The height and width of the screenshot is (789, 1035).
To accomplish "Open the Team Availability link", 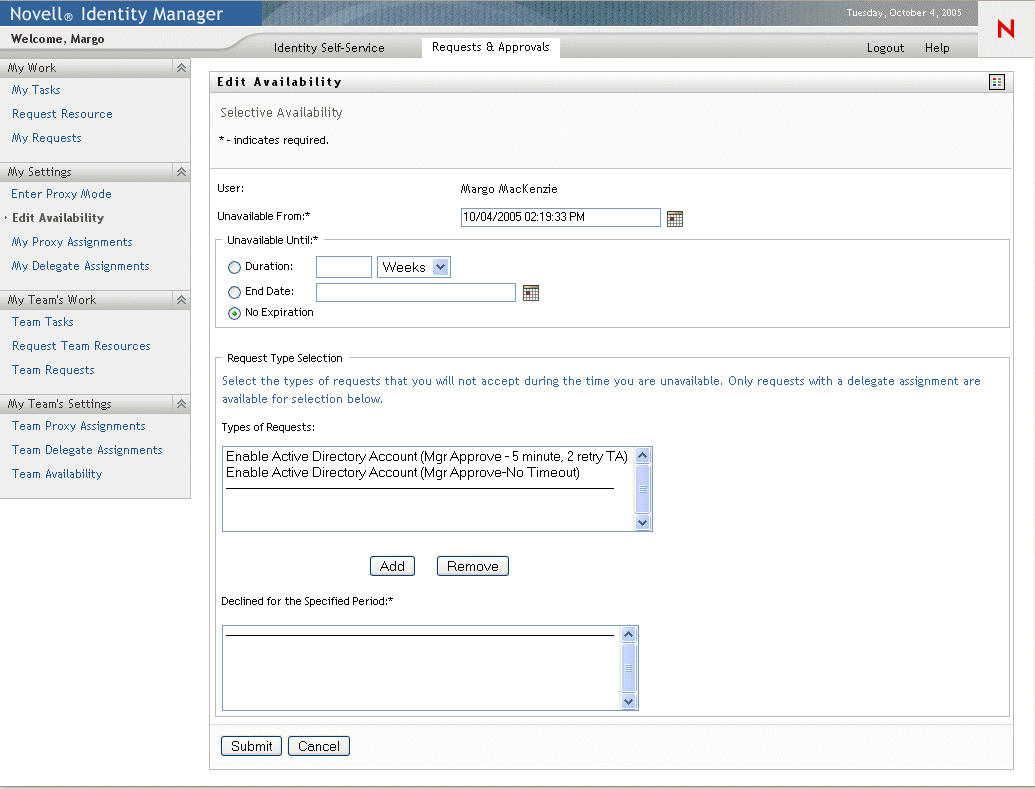I will pyautogui.click(x=57, y=474).
